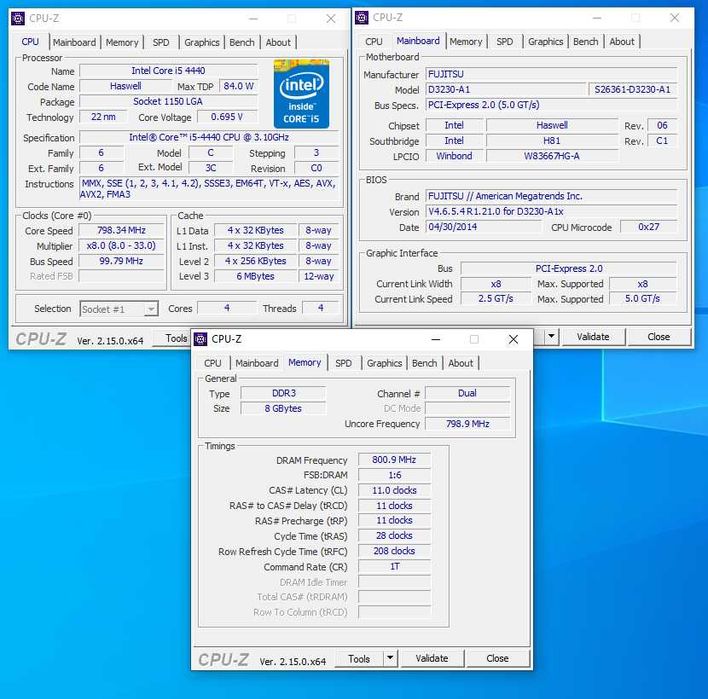Click the Threads count field
Viewport: 708px width, 699px height.
click(321, 308)
